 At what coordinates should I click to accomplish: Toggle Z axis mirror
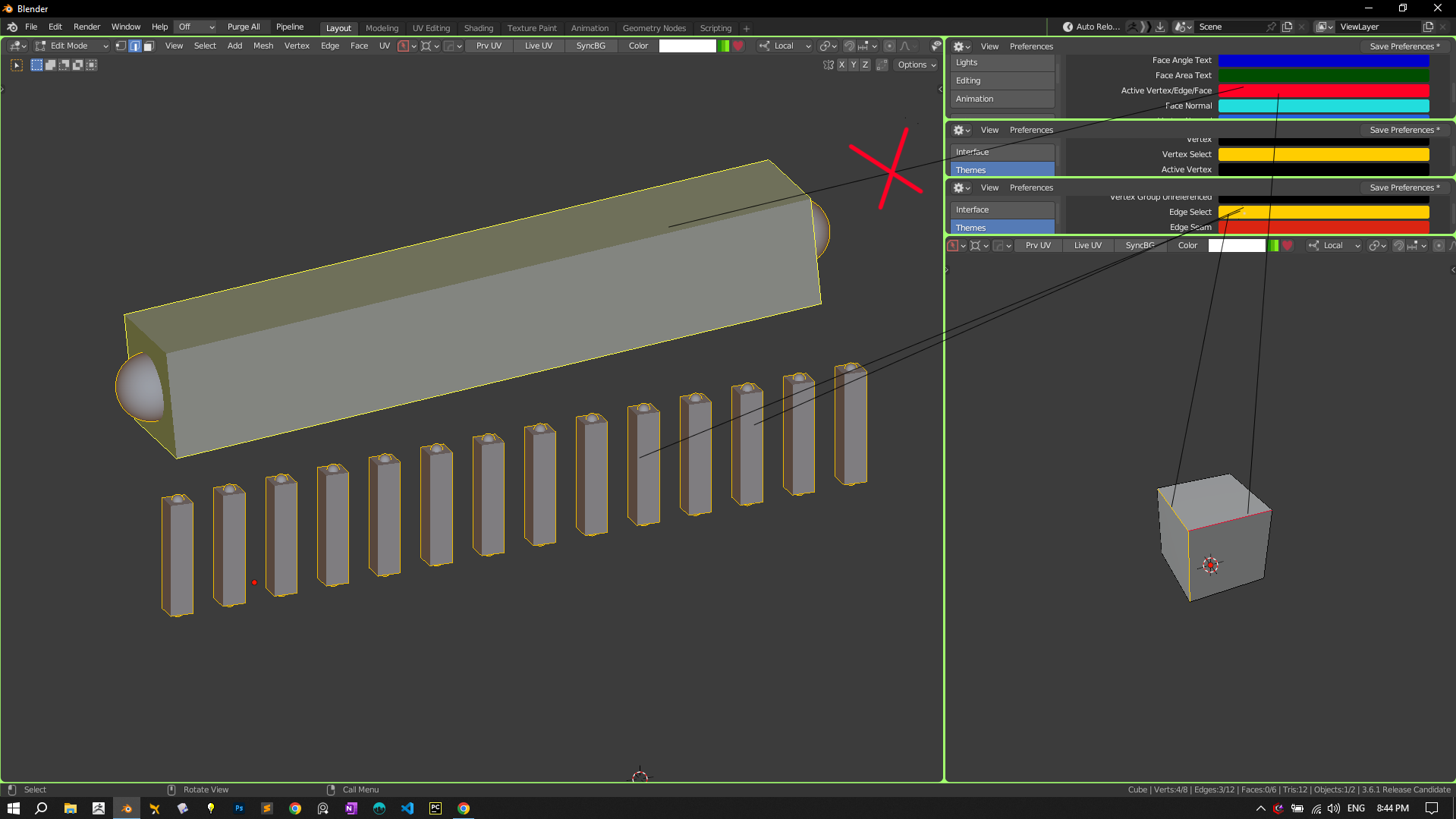tap(865, 65)
